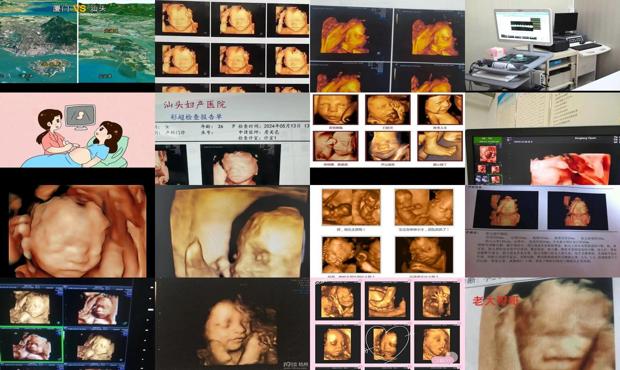Open the ultrasound thumbnail with red 老大 caption
Screen dimensions: 620x370
tap(542, 324)
